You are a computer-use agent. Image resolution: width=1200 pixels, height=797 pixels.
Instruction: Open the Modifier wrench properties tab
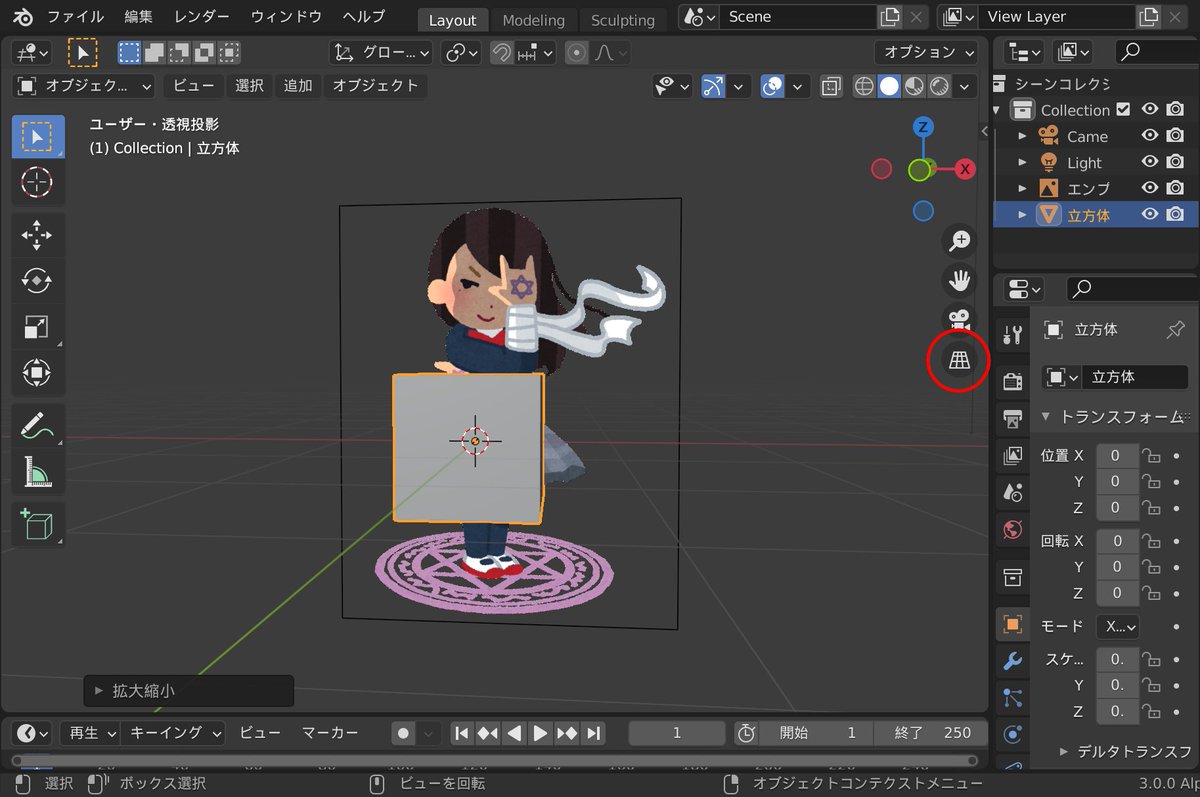coord(1013,661)
